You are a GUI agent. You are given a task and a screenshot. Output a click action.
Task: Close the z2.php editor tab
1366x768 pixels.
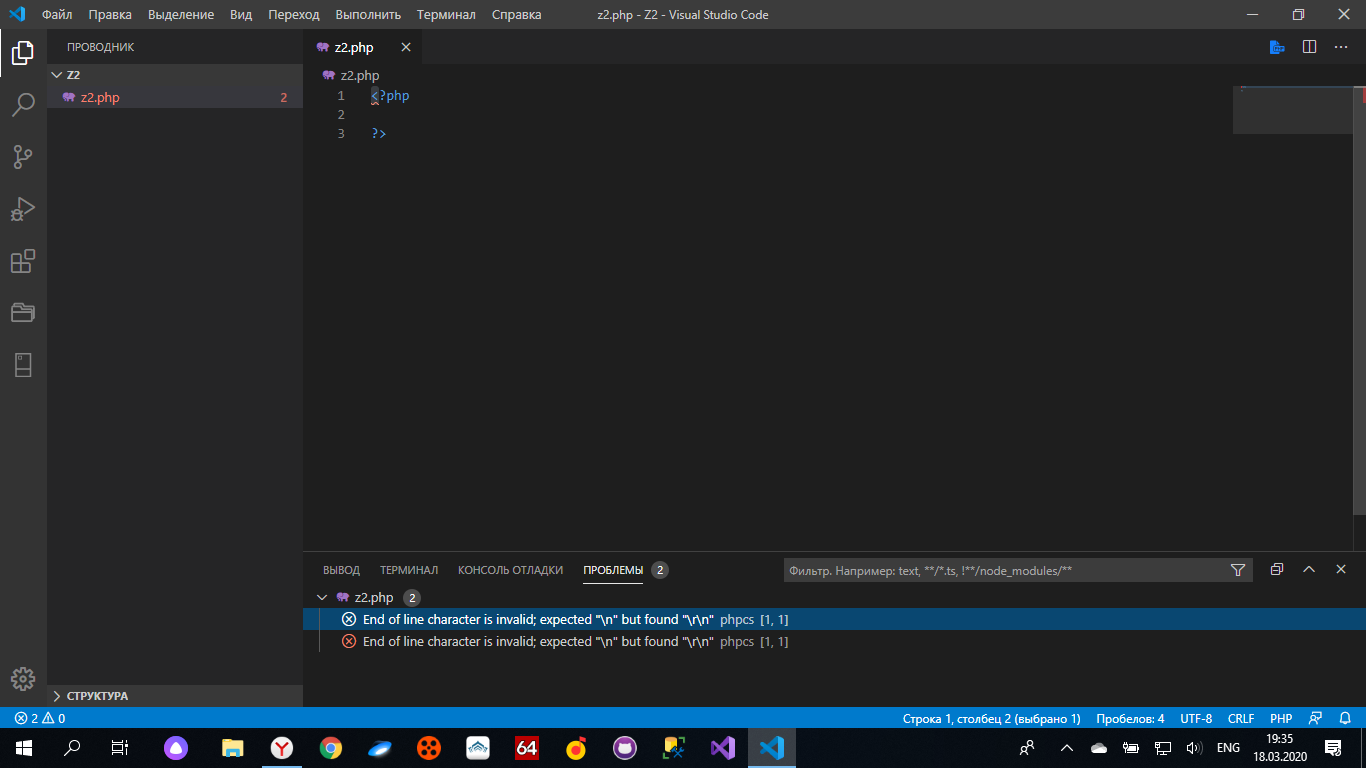click(x=406, y=47)
